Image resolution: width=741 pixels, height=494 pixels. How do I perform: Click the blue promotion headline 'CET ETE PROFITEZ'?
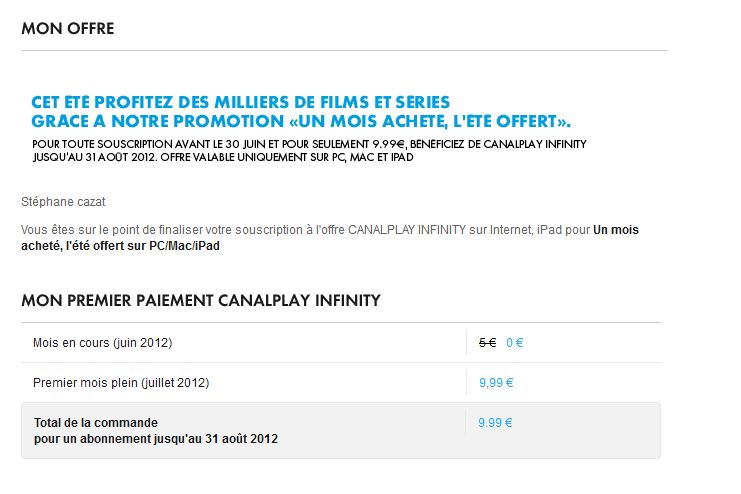tap(241, 102)
